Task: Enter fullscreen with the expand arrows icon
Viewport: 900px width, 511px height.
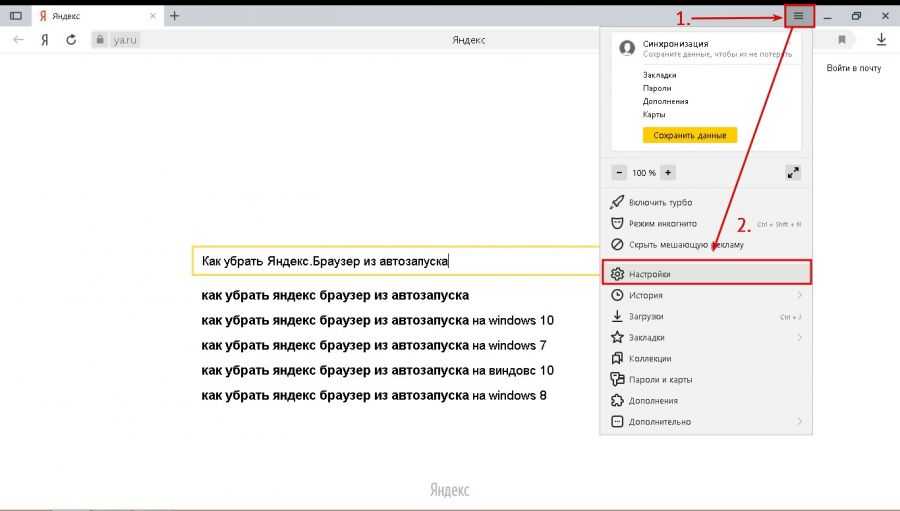Action: pos(793,173)
